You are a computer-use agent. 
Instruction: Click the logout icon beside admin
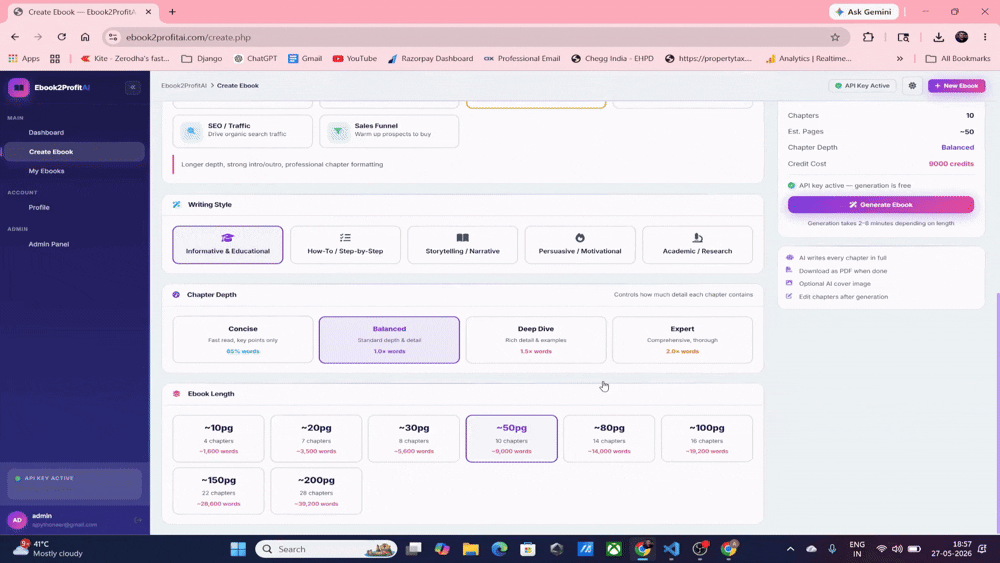(x=138, y=520)
